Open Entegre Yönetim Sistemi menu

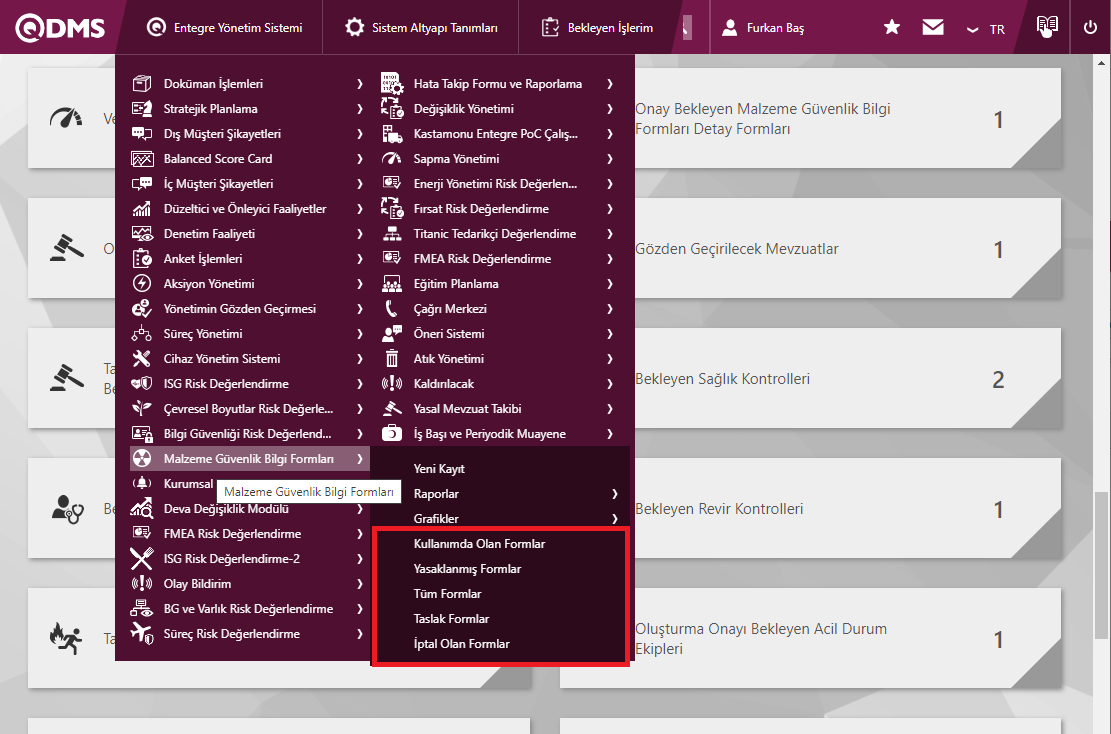pos(224,28)
